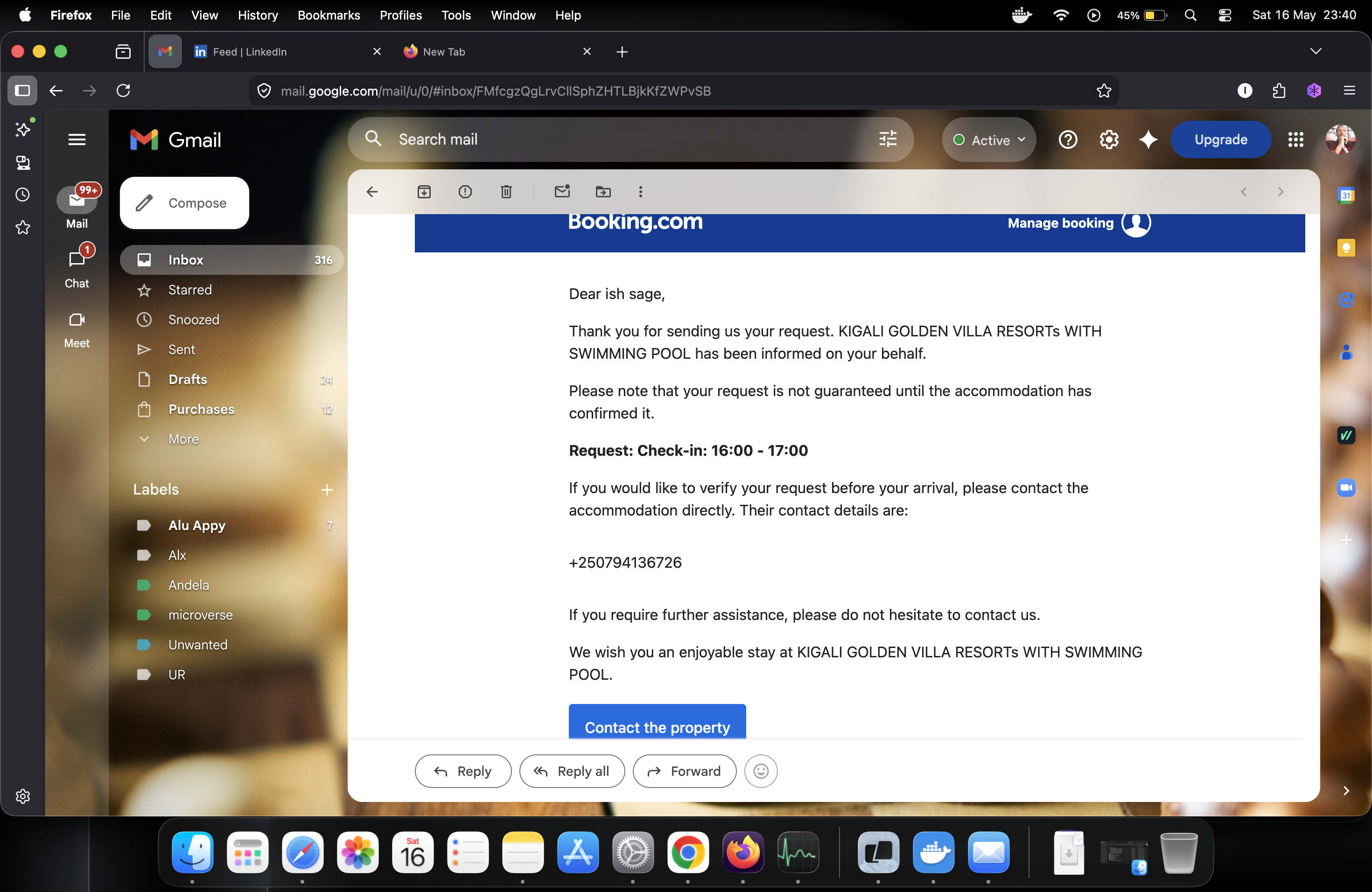
Task: Open Manage booking link
Action: click(x=1060, y=223)
